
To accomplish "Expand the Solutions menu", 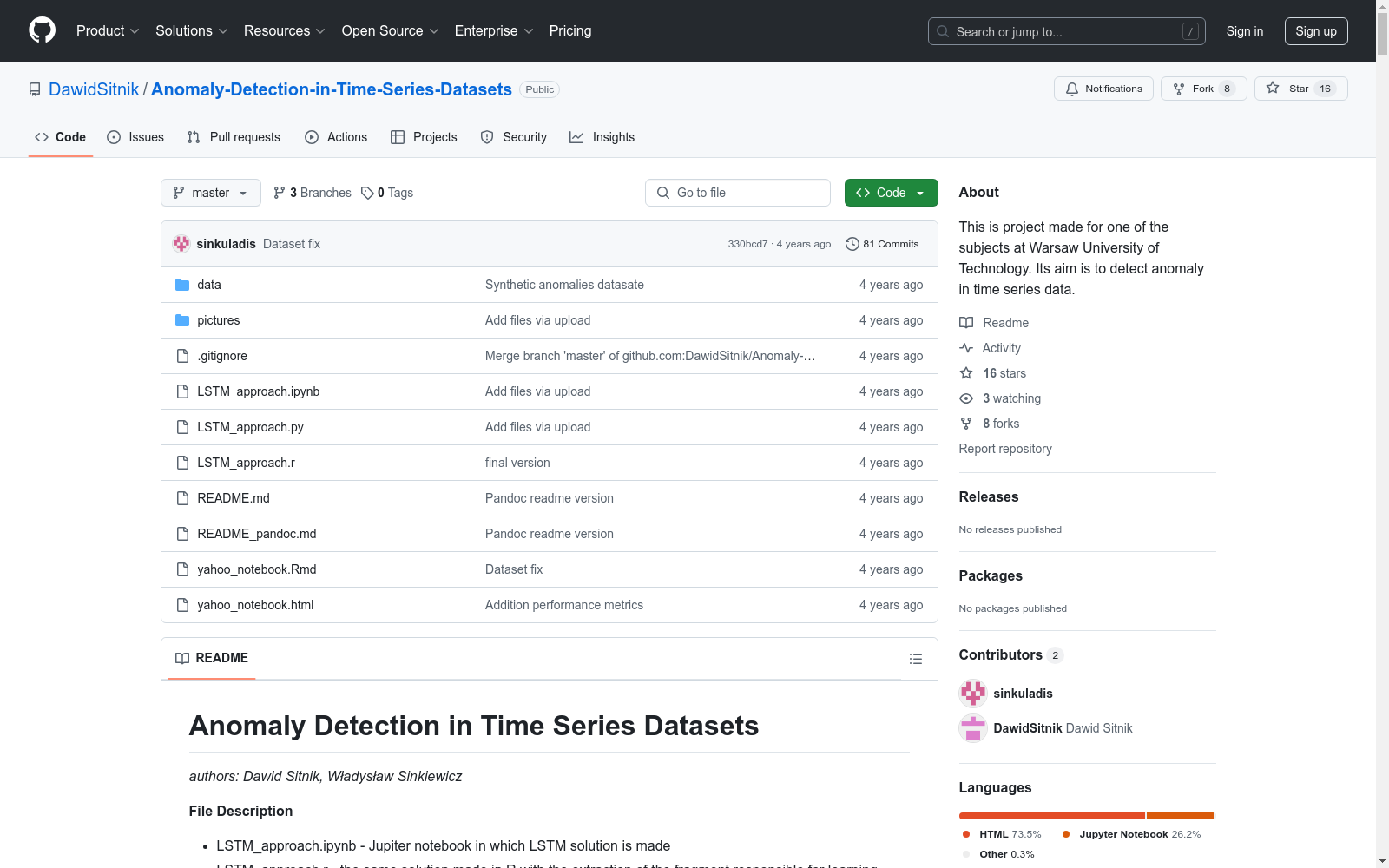I will pyautogui.click(x=192, y=31).
